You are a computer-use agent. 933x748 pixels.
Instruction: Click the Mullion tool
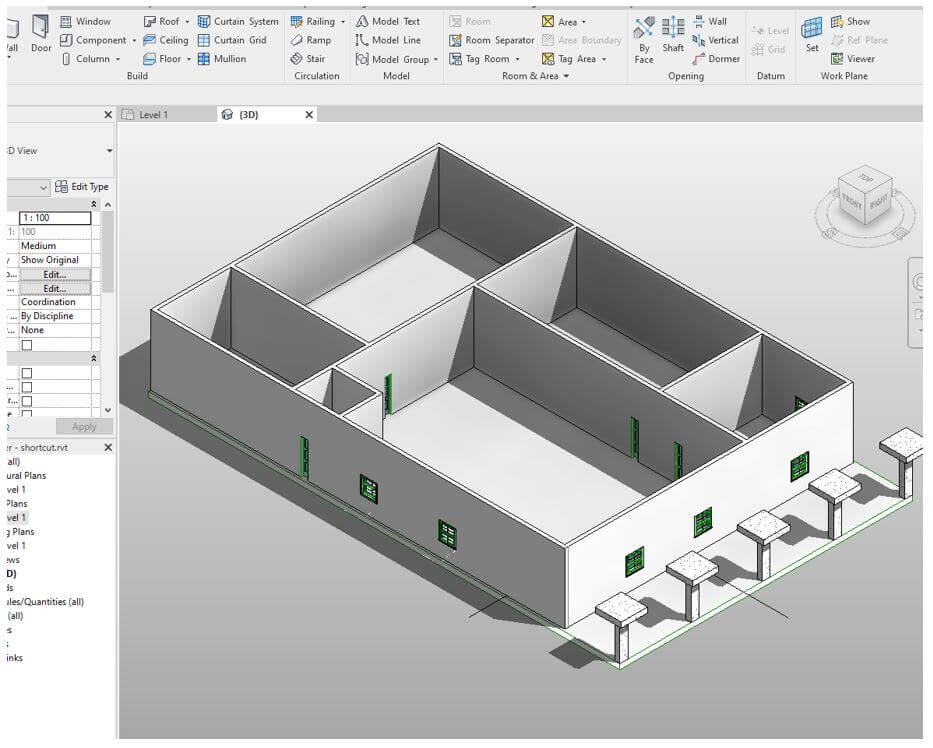231,58
